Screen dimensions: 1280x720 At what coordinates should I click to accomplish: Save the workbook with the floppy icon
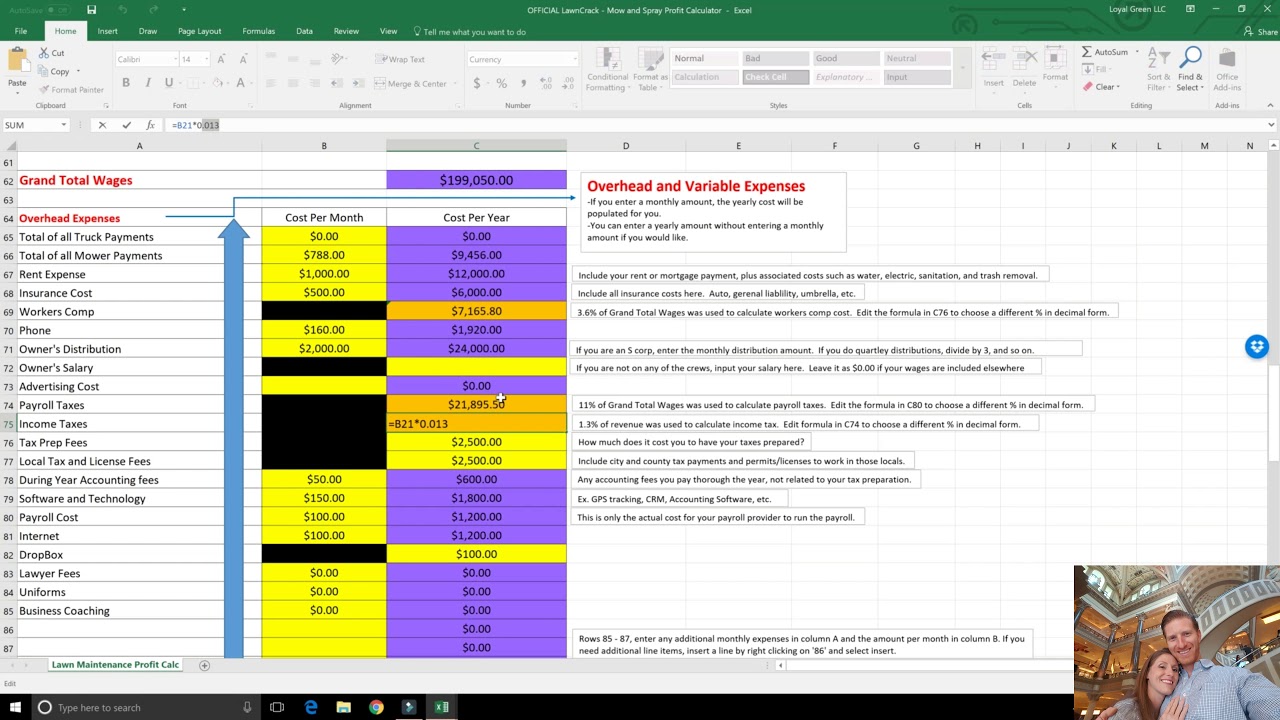91,10
